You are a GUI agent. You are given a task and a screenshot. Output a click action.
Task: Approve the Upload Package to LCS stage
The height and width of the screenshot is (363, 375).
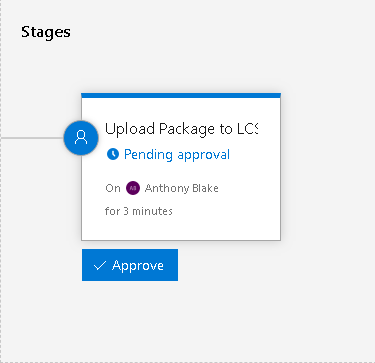click(x=130, y=265)
